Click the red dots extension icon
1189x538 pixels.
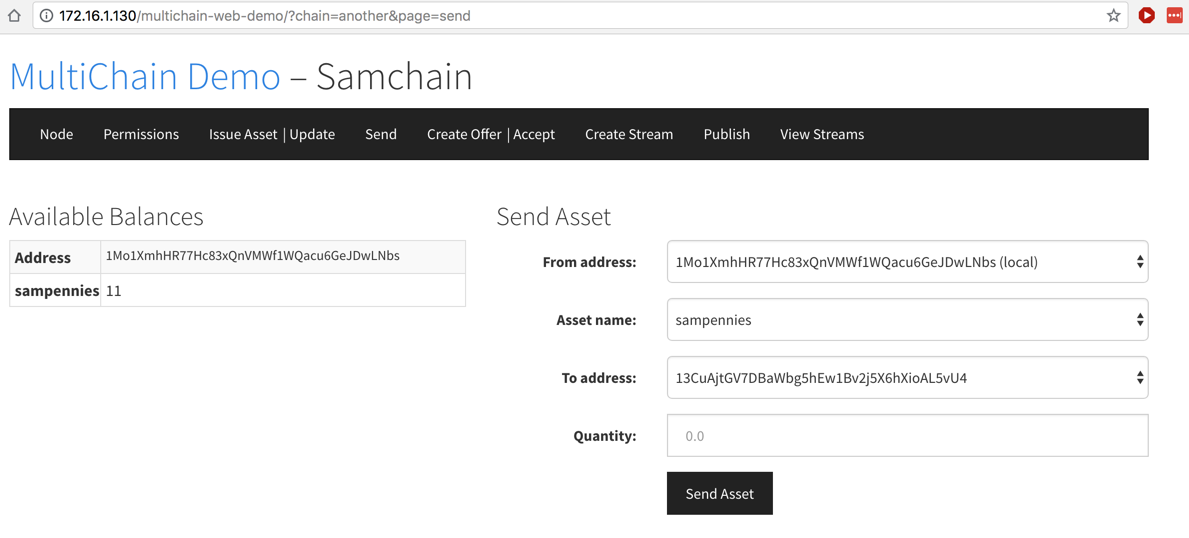point(1174,16)
